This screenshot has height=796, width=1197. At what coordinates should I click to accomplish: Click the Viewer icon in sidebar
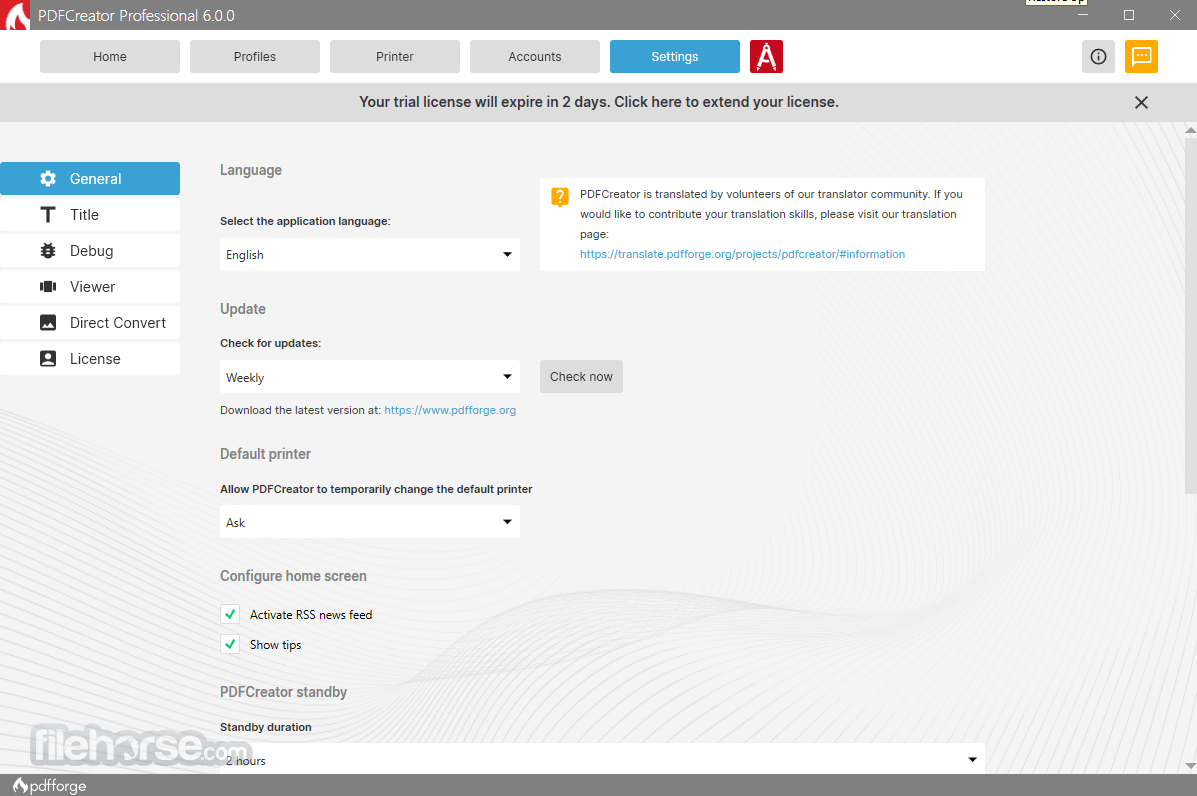click(x=48, y=286)
